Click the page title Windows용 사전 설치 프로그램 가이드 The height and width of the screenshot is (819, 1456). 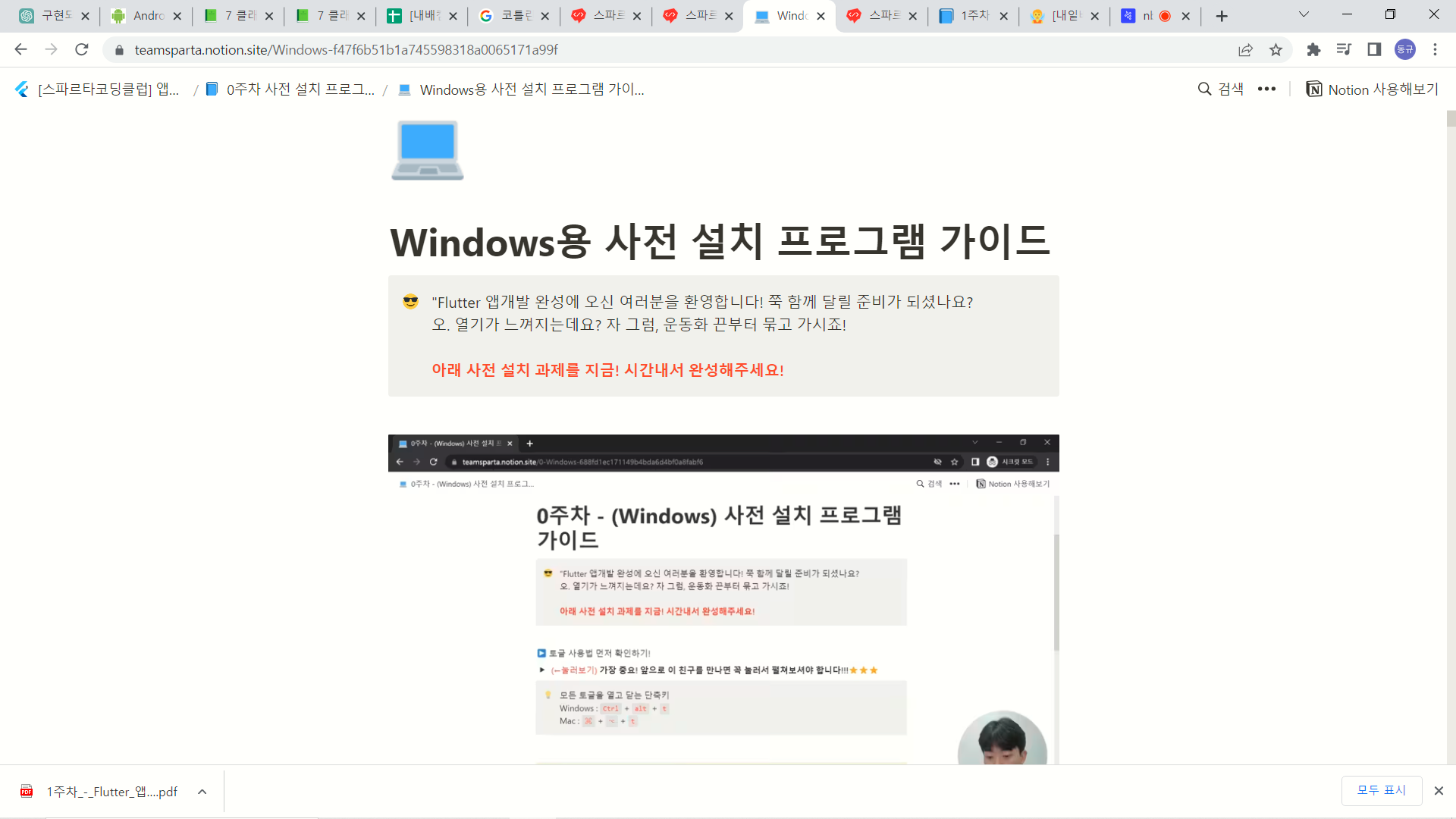[x=720, y=242]
